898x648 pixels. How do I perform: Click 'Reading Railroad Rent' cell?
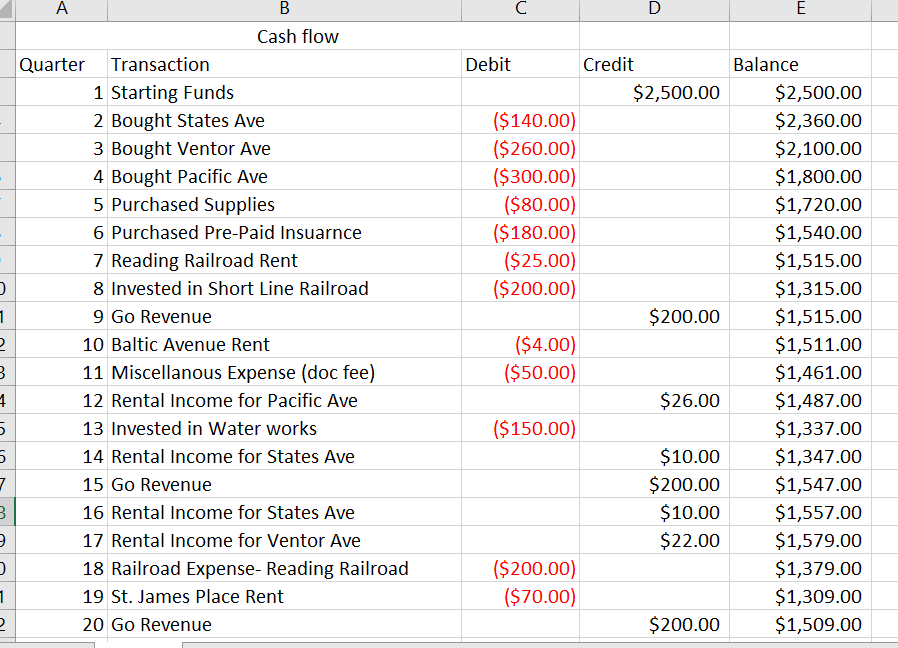click(284, 260)
